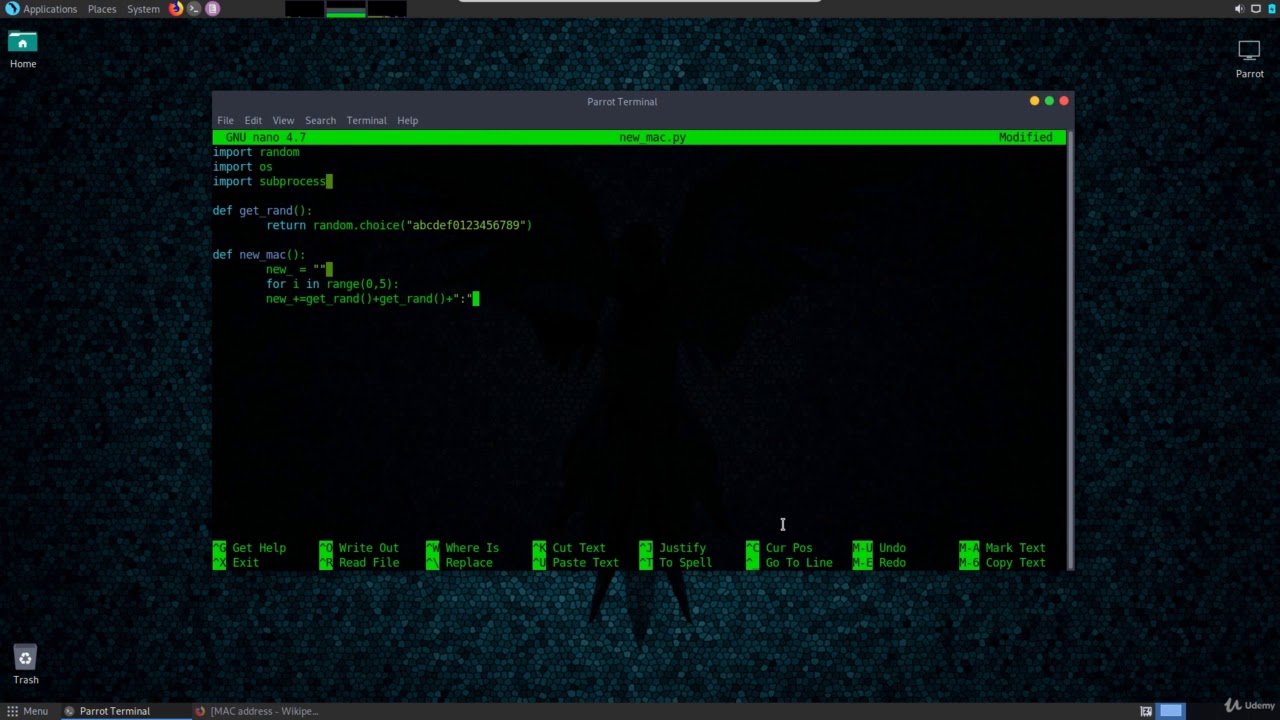Click the 'Get Help' nano shortcut

point(249,548)
